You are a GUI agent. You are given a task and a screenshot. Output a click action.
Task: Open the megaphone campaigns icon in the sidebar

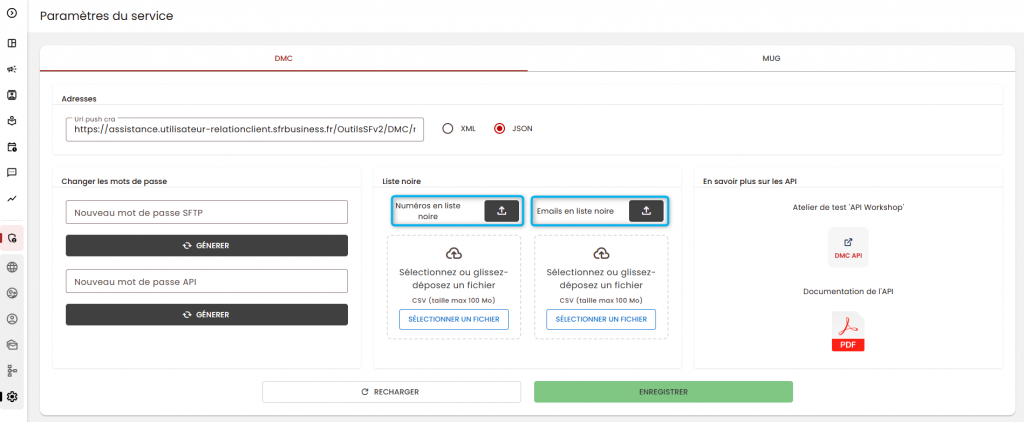[12, 69]
